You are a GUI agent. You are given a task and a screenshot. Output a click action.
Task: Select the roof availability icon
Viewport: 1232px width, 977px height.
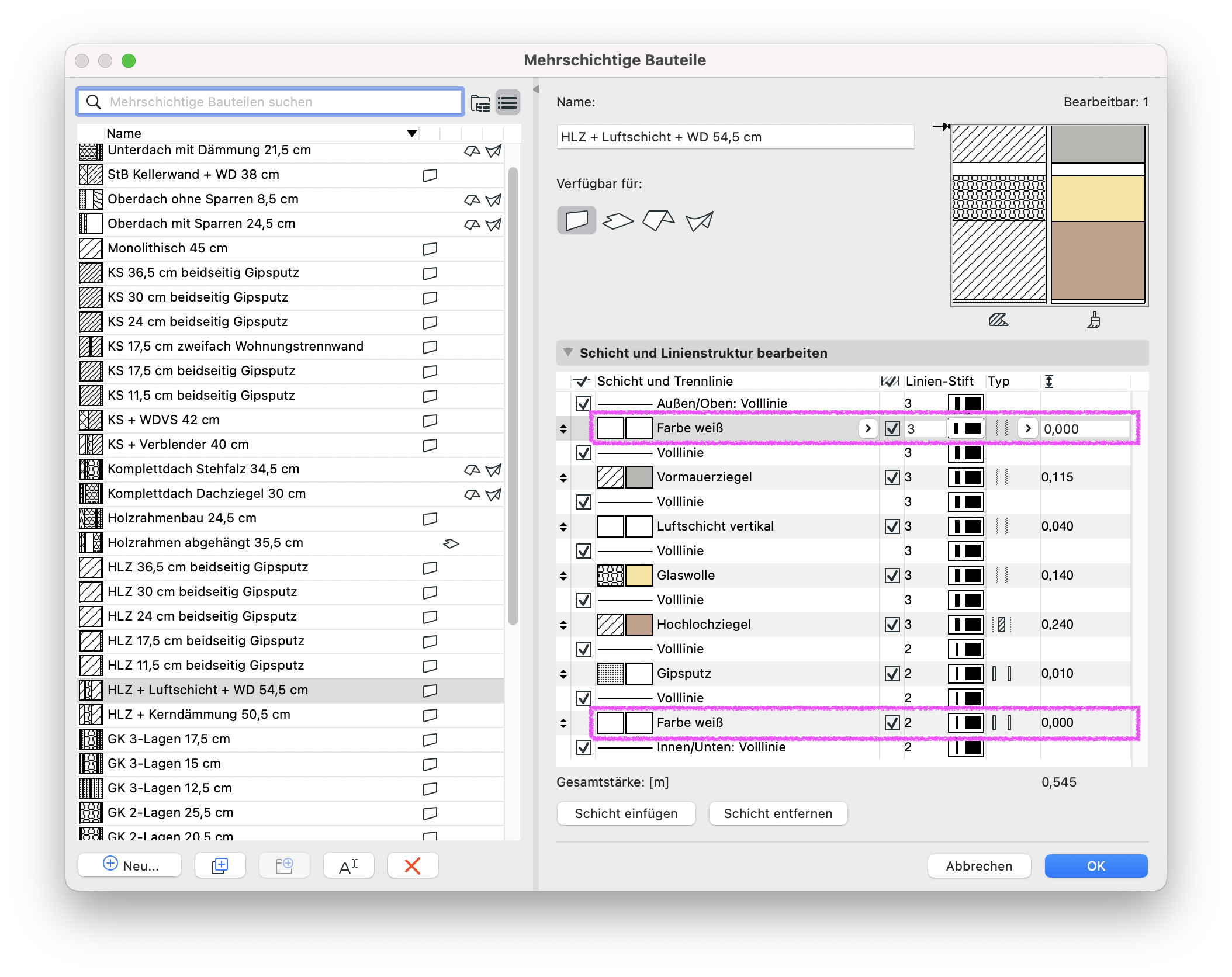tap(659, 221)
